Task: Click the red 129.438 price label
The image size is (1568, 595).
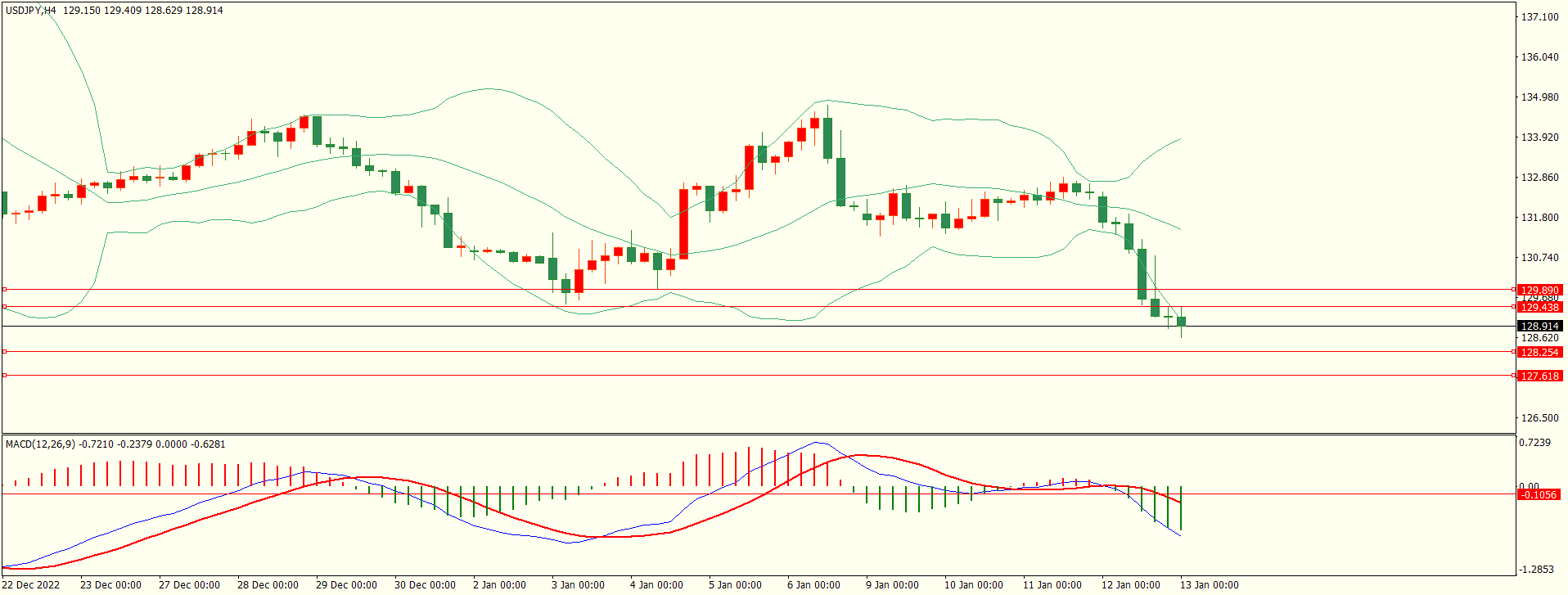Action: point(1539,307)
